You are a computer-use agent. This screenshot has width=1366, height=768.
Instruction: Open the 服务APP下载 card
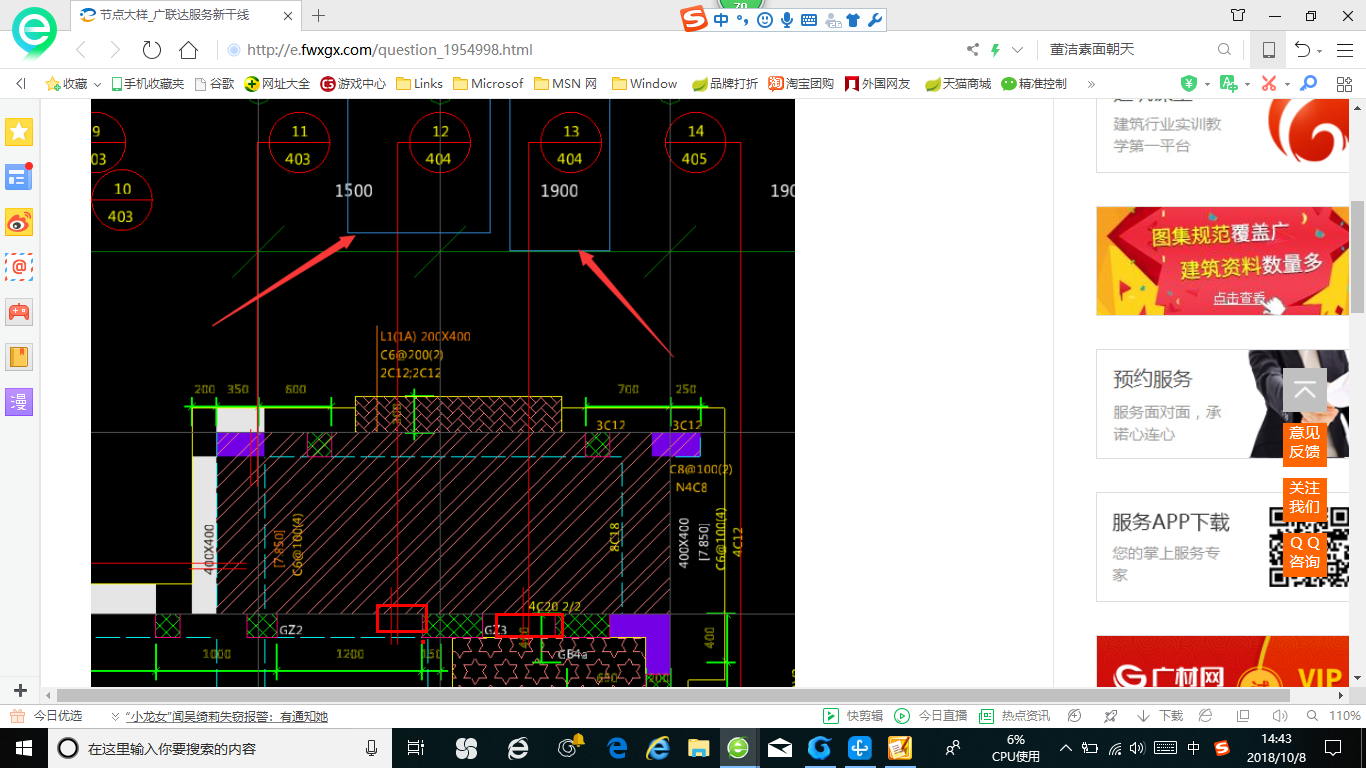coord(1222,547)
